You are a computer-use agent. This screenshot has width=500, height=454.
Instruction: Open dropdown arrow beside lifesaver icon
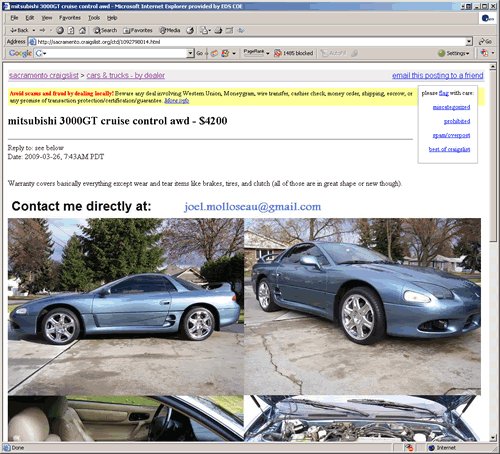pos(493,53)
